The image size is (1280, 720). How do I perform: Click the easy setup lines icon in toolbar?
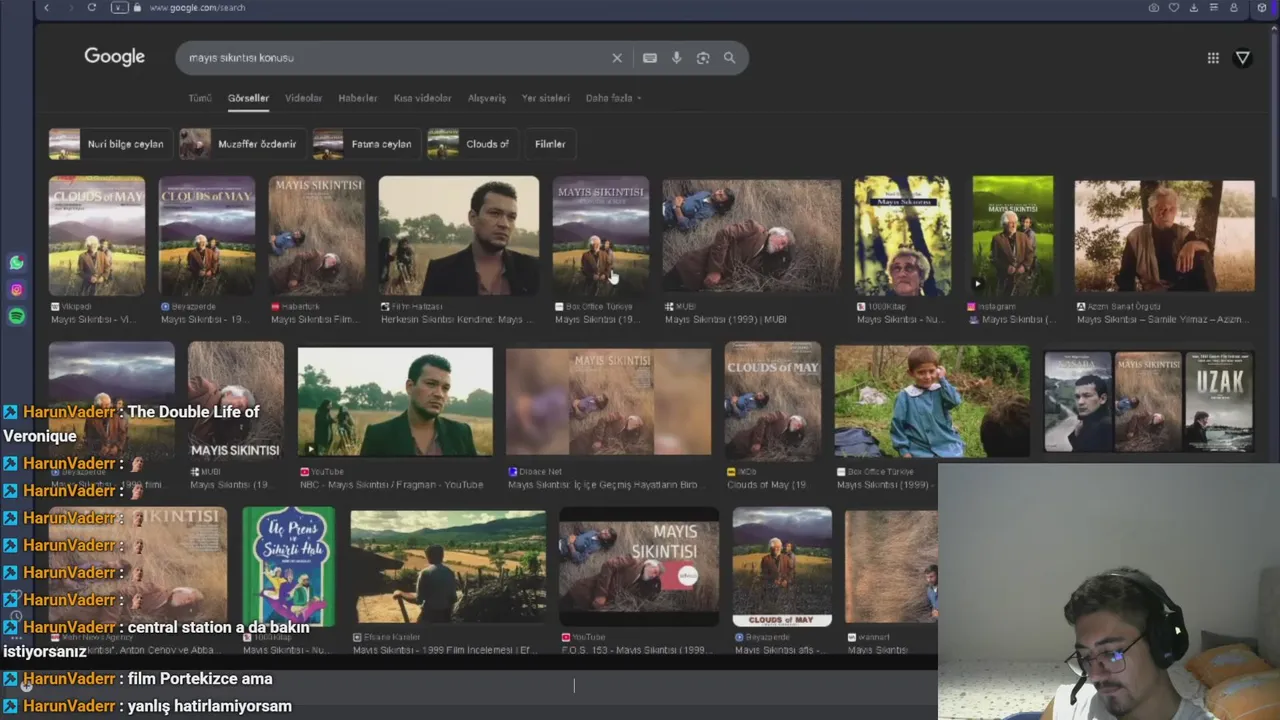pyautogui.click(x=1214, y=8)
